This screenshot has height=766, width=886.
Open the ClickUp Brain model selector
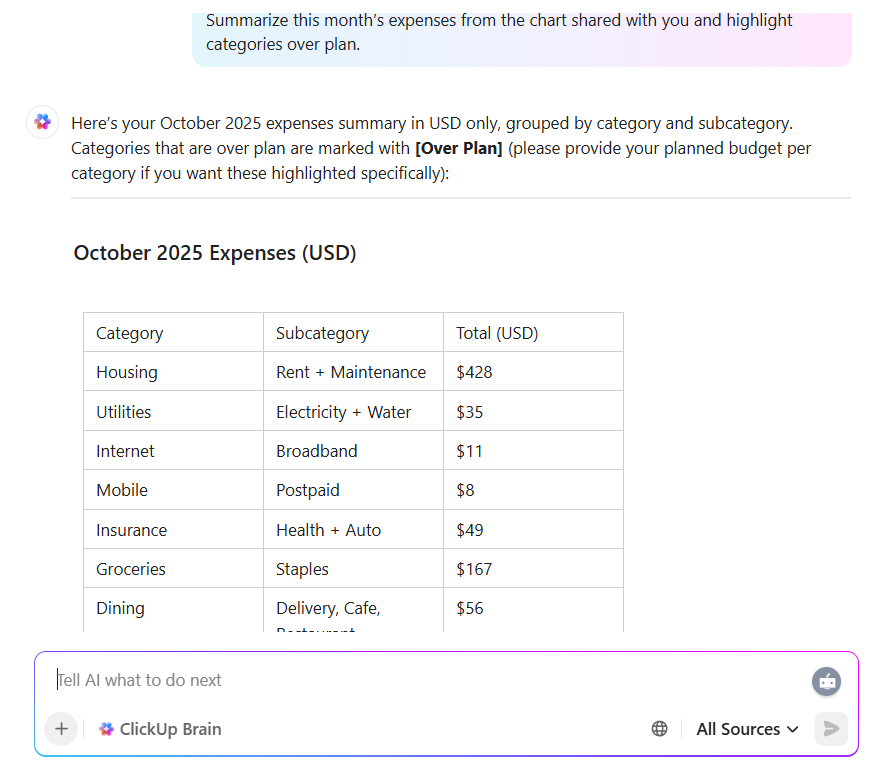[x=159, y=729]
